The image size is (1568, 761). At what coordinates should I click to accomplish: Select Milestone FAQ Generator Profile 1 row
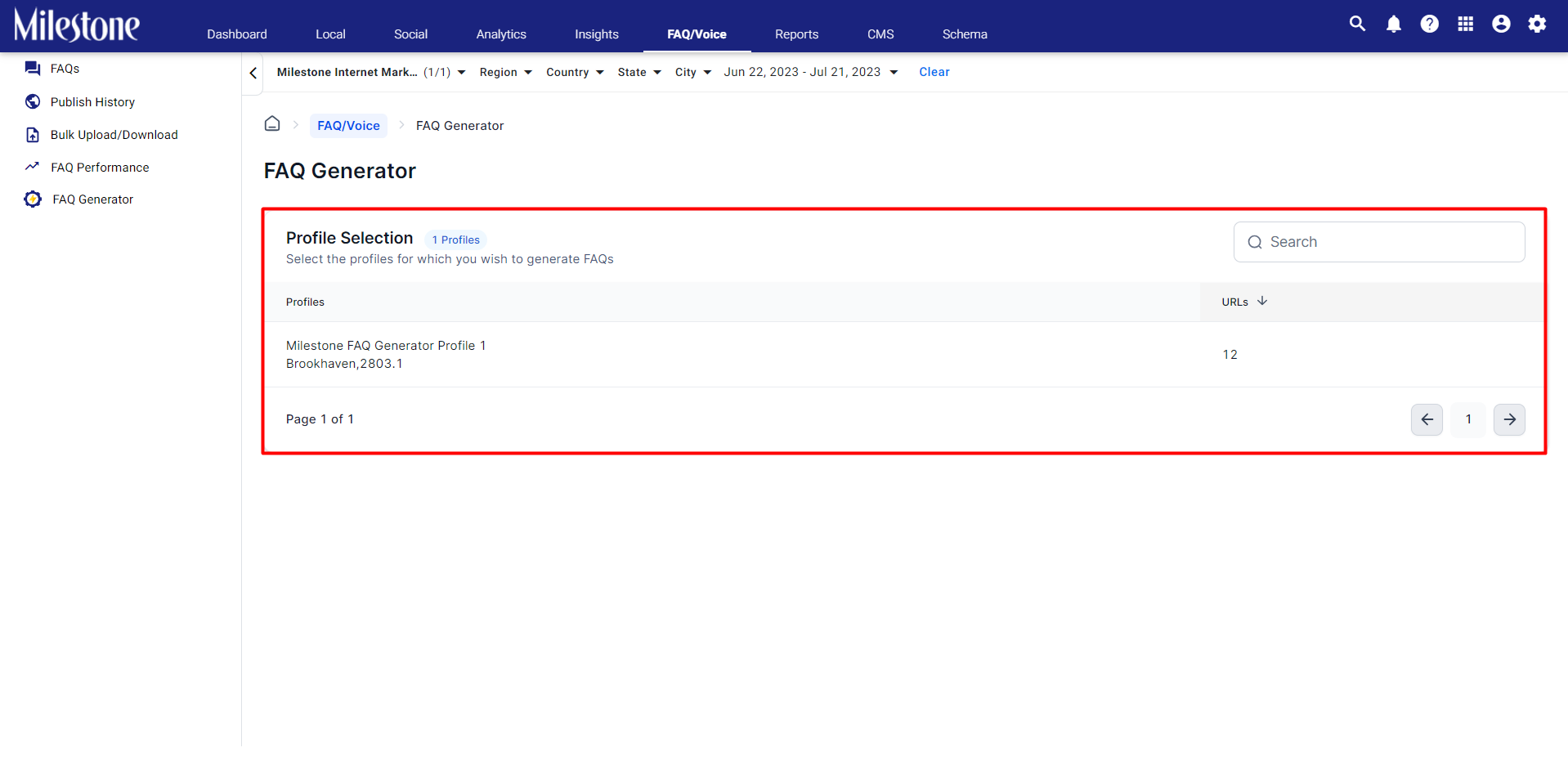(x=903, y=355)
